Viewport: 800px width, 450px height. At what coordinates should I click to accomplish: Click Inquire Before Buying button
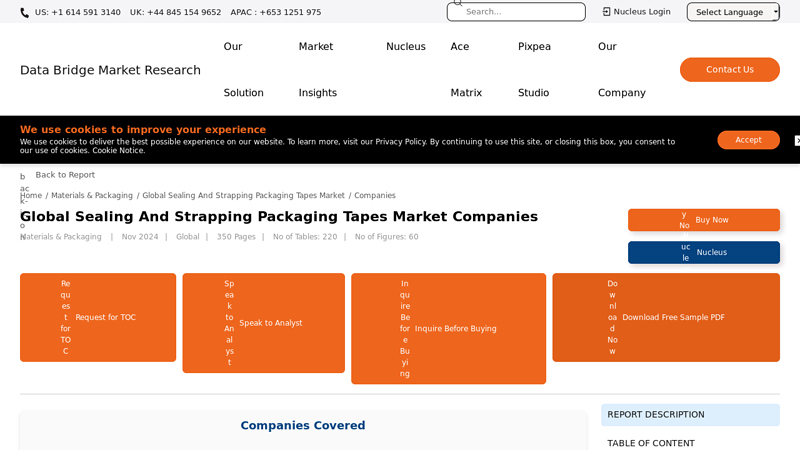click(448, 329)
